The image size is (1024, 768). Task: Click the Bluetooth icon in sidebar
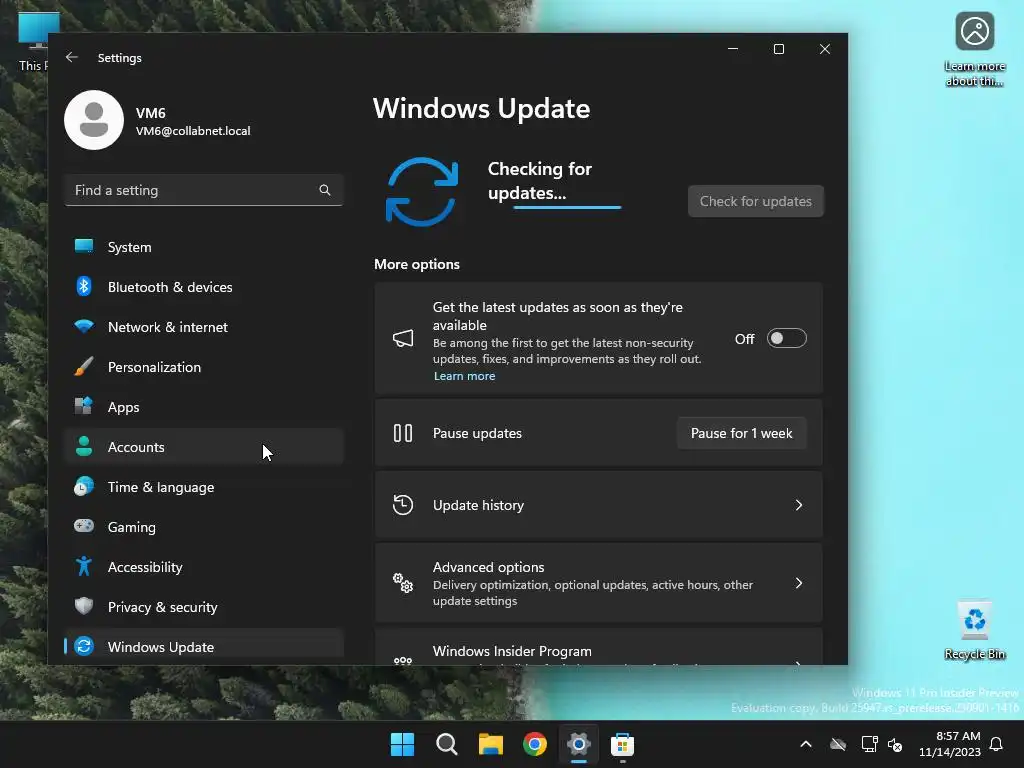point(84,286)
